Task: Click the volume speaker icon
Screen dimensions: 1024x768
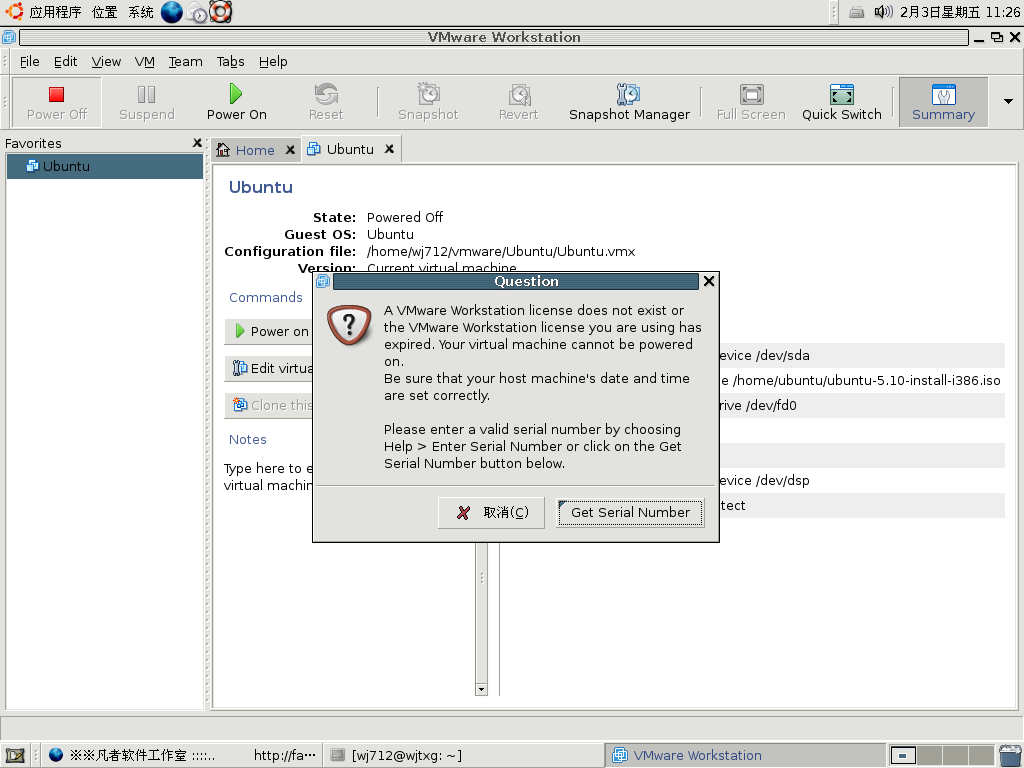Action: [883, 12]
